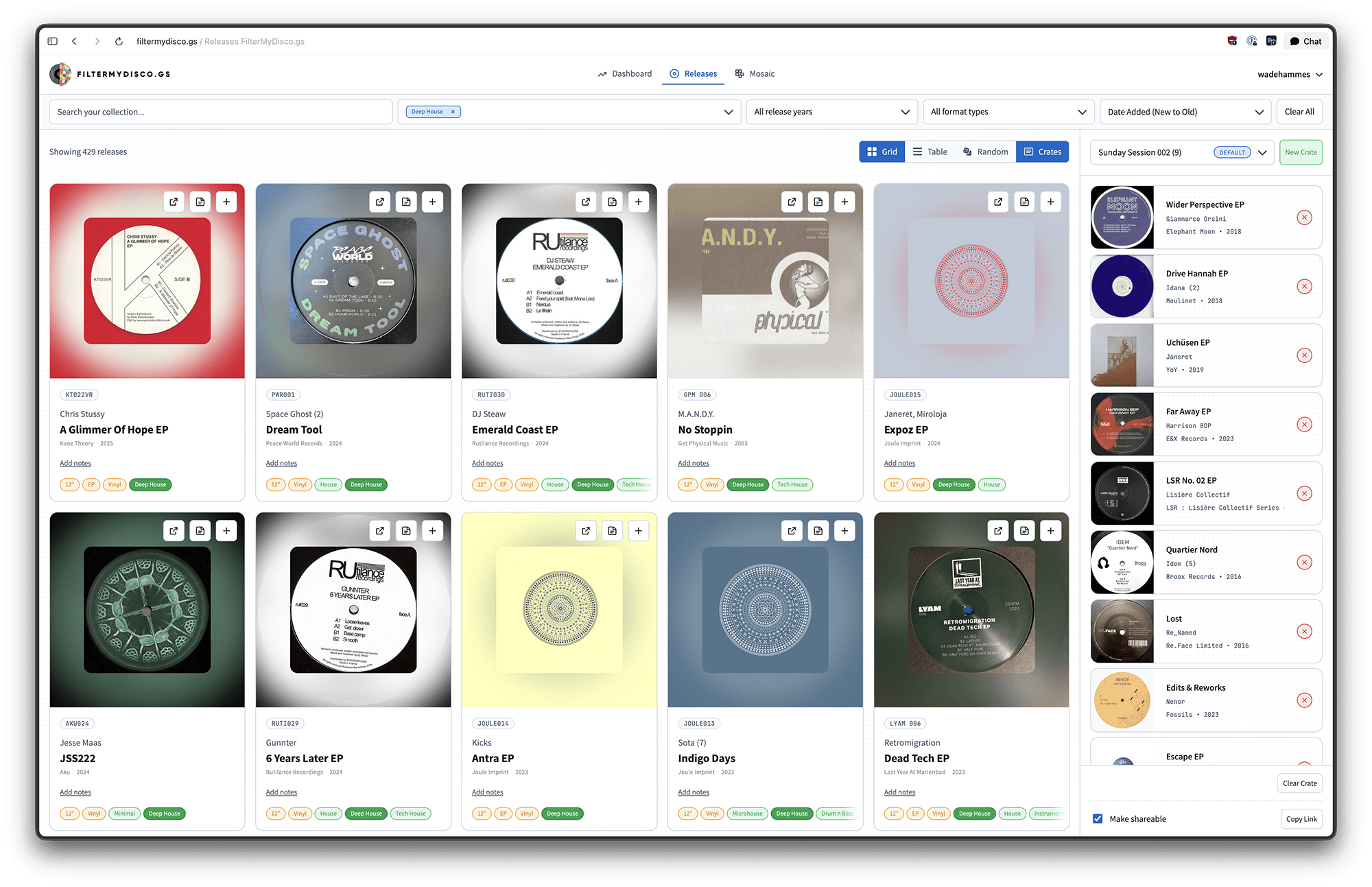
Task: Uncheck the Make shareable checkbox
Action: [x=1098, y=818]
